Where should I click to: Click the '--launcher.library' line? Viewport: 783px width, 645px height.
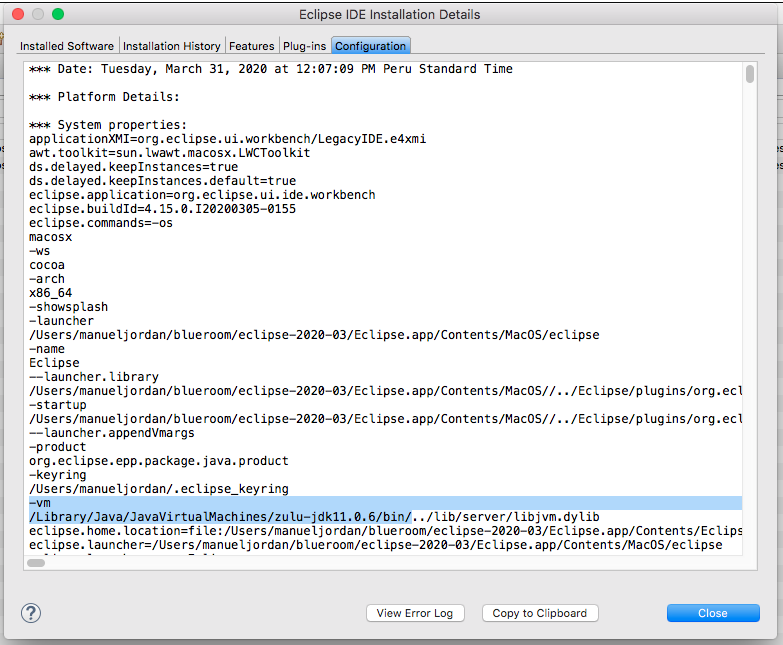pos(94,376)
